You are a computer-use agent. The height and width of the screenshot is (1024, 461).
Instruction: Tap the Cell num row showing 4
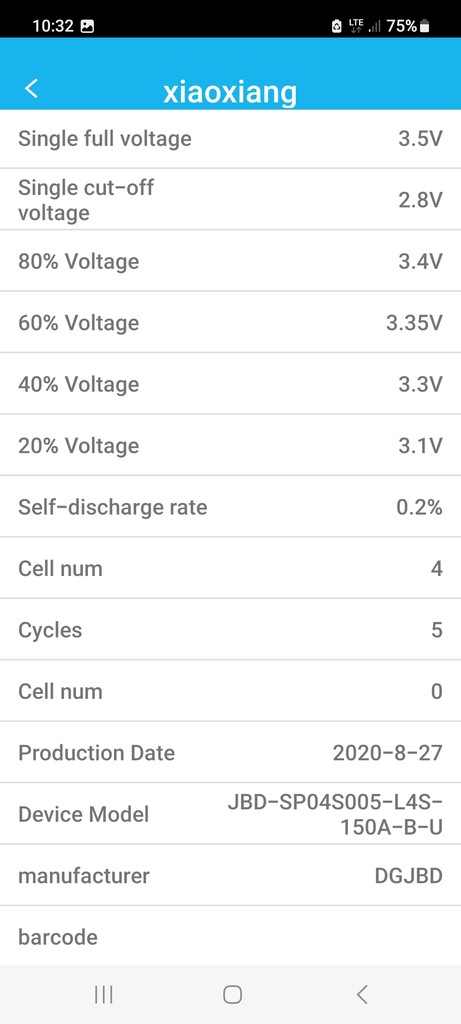click(230, 568)
